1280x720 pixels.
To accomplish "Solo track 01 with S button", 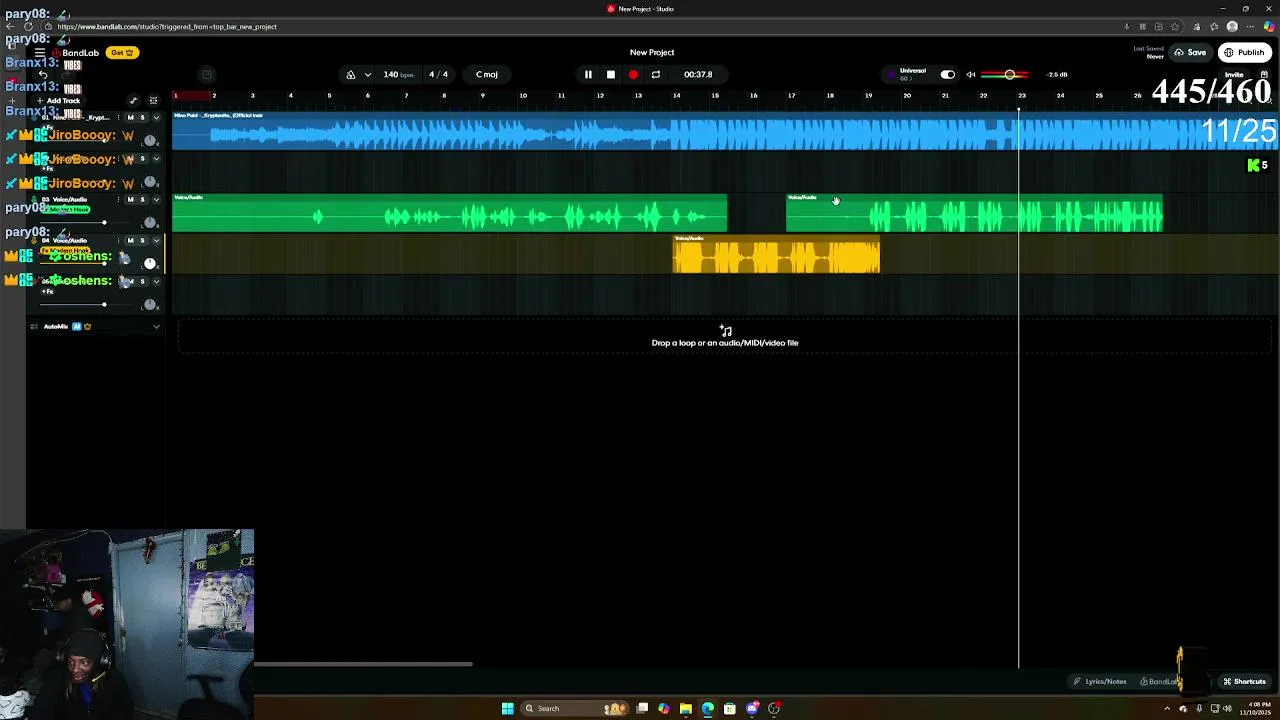I will click(x=142, y=118).
